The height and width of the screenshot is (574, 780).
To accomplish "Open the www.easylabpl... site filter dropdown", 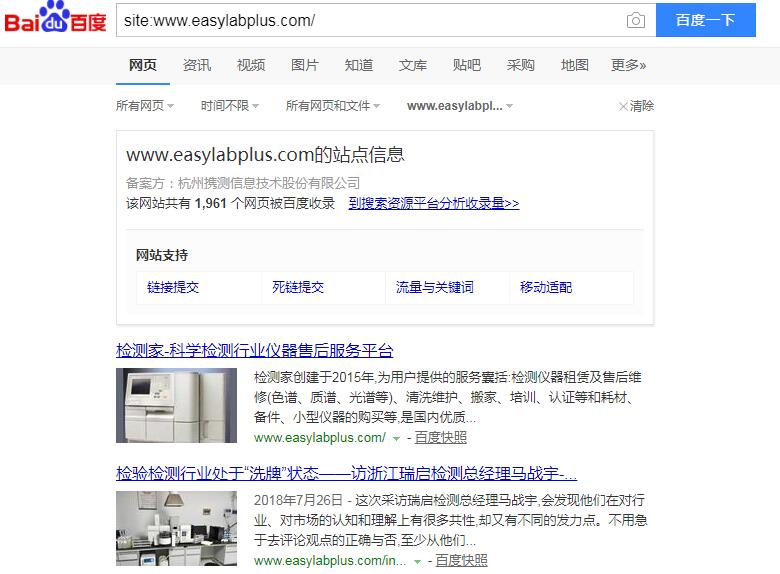I will 460,106.
